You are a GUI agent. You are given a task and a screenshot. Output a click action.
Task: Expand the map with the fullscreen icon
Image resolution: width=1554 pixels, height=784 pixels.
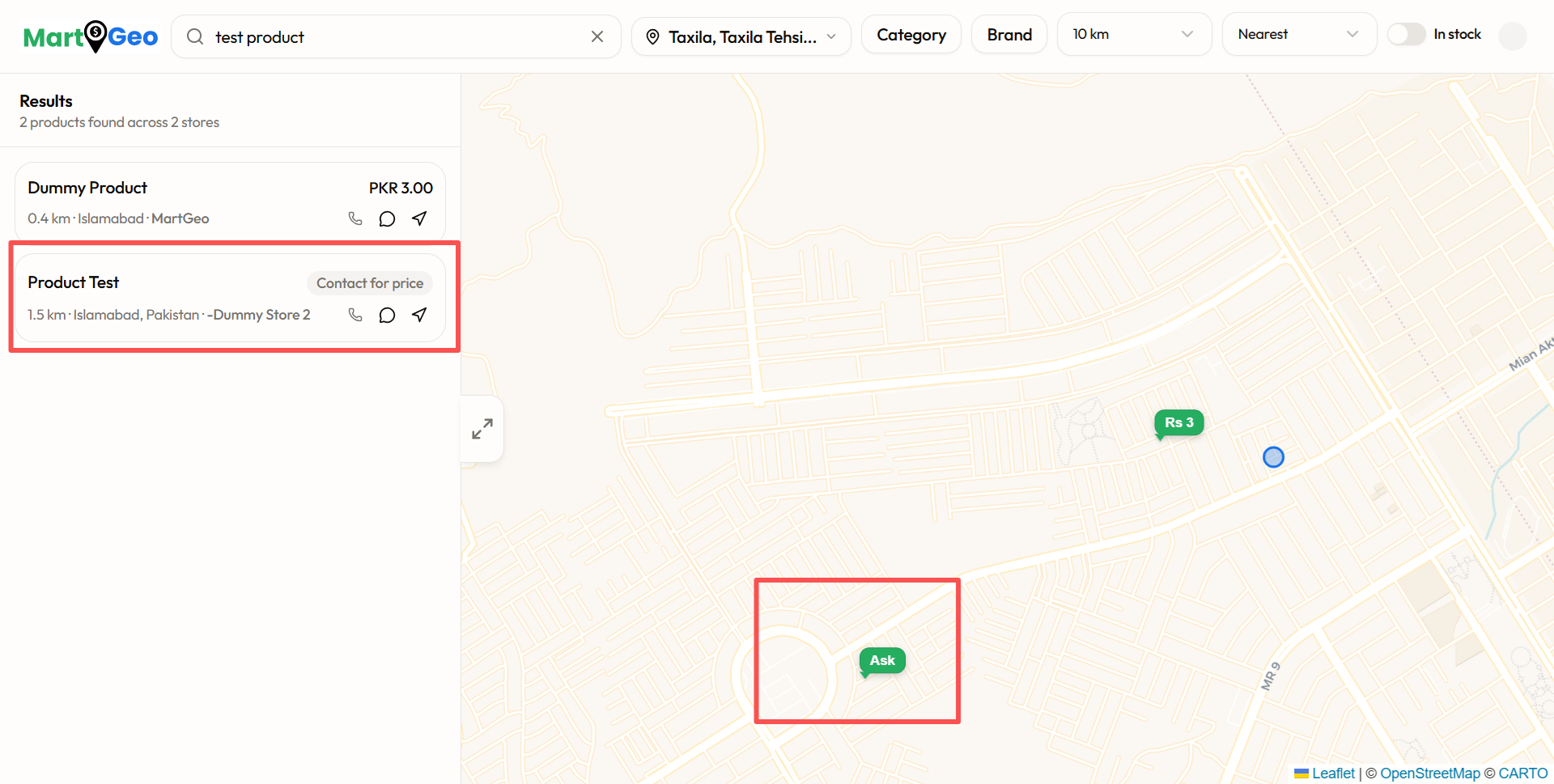point(482,429)
